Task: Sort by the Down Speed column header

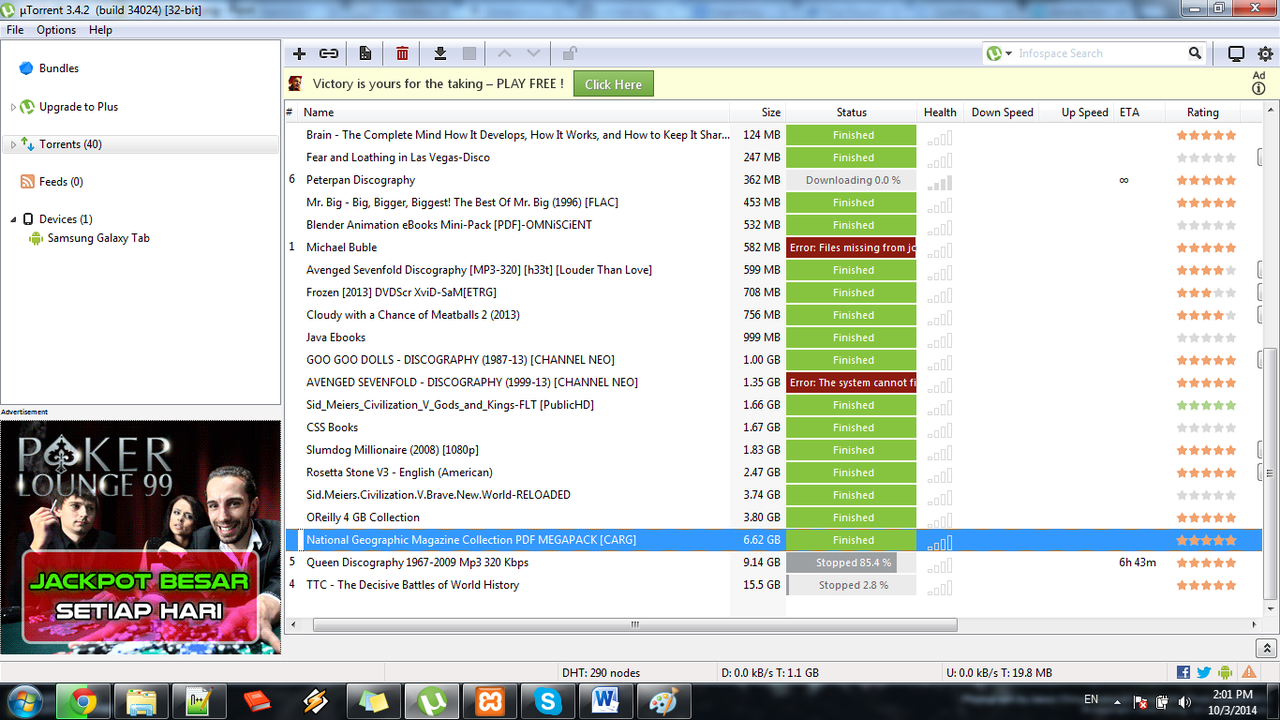Action: [1002, 112]
